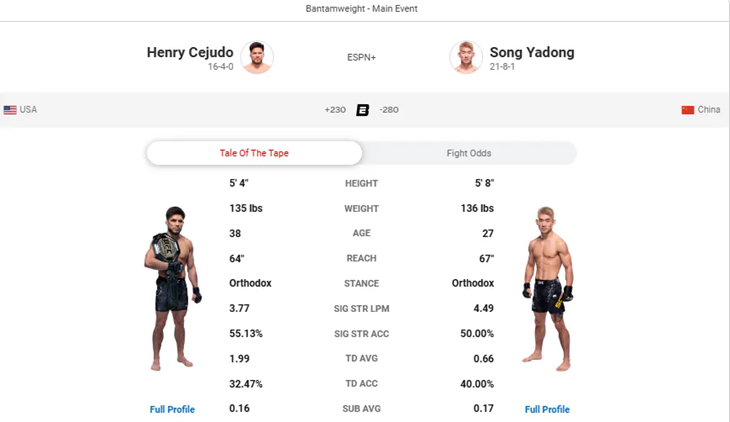730x422 pixels.
Task: Open Henry Cejudo's Full Profile link
Action: pyautogui.click(x=172, y=409)
